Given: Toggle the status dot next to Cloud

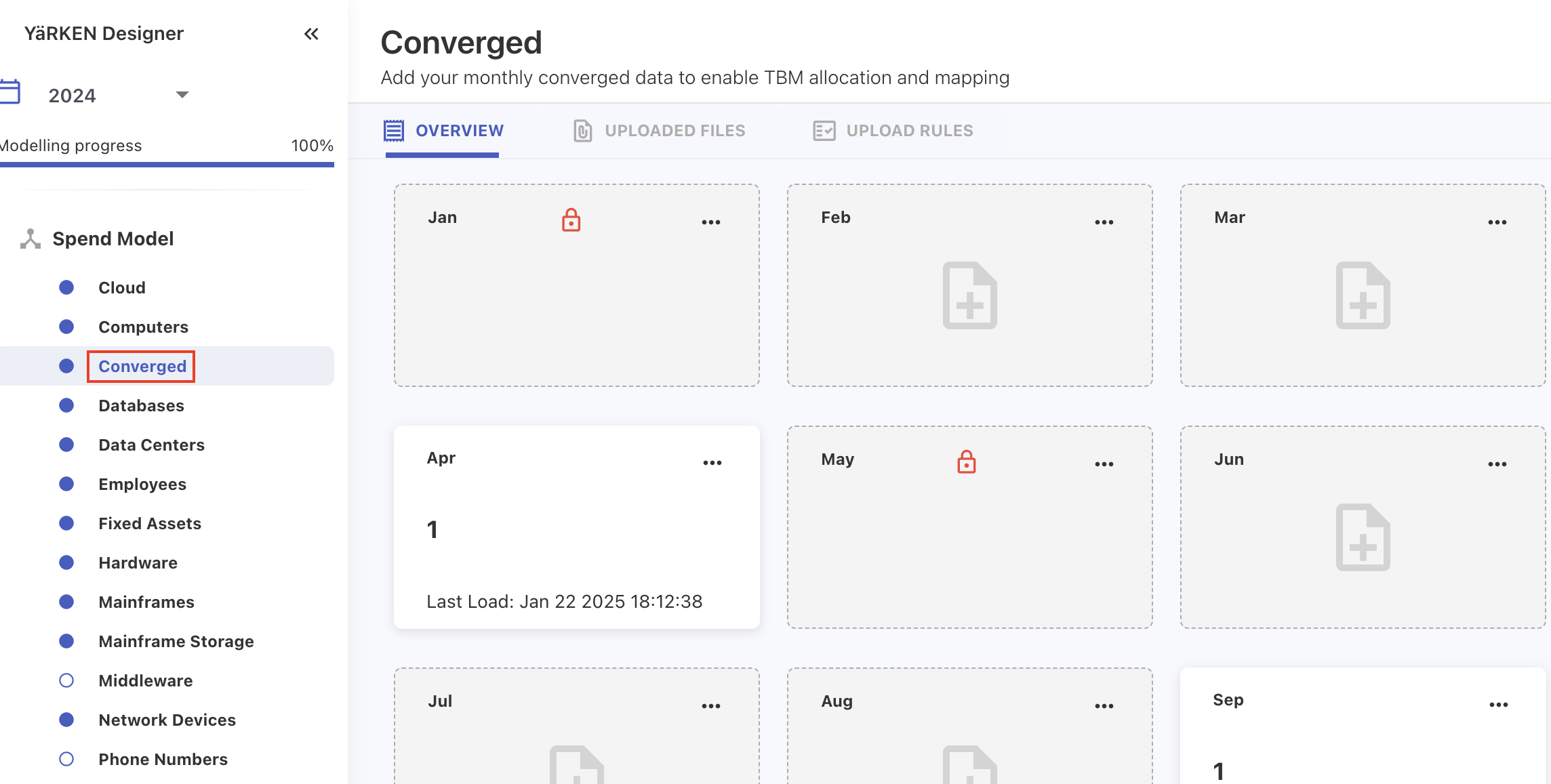Looking at the screenshot, I should pyautogui.click(x=66, y=287).
